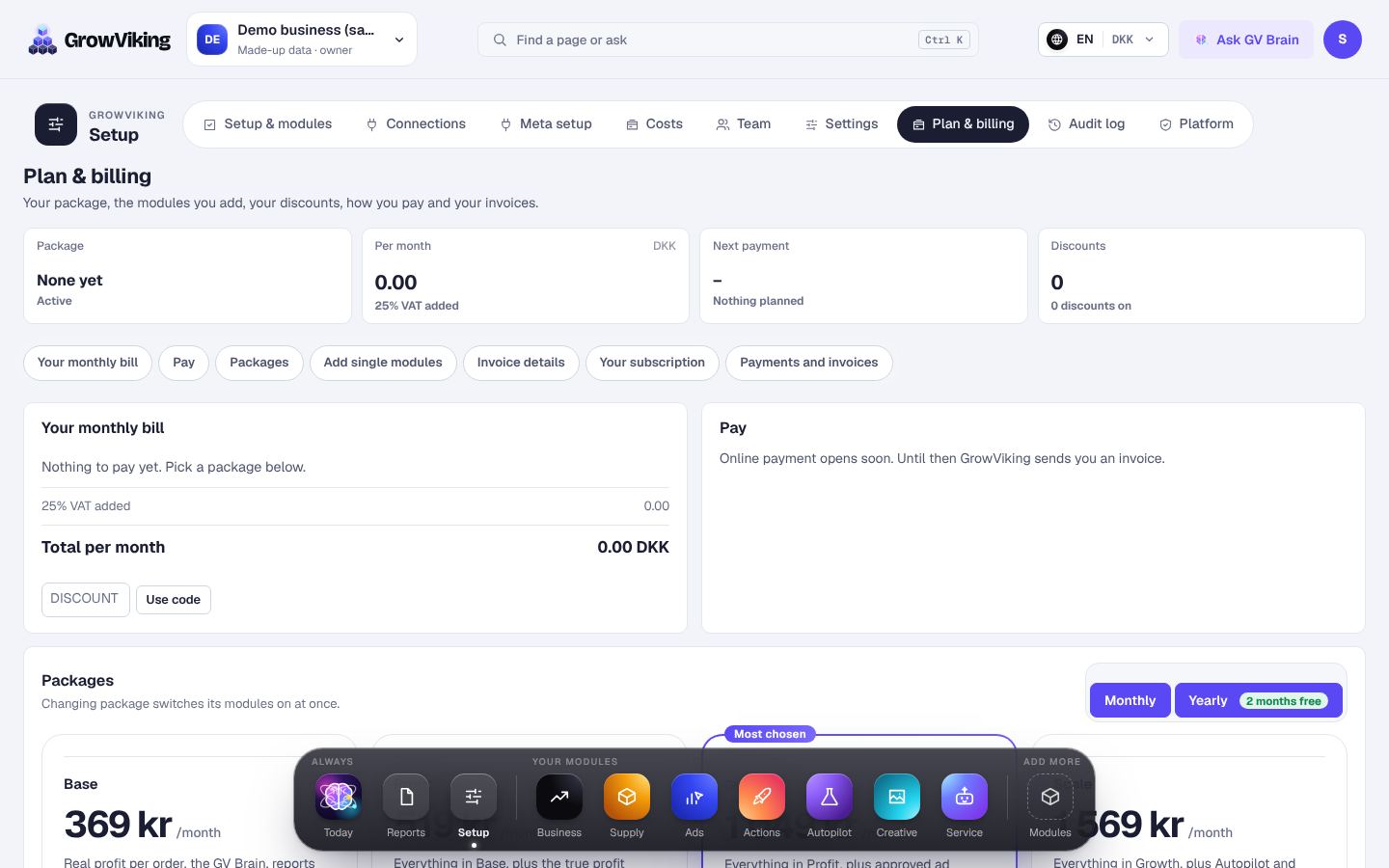
Task: Jump to Payments and invoices
Action: [x=809, y=363]
